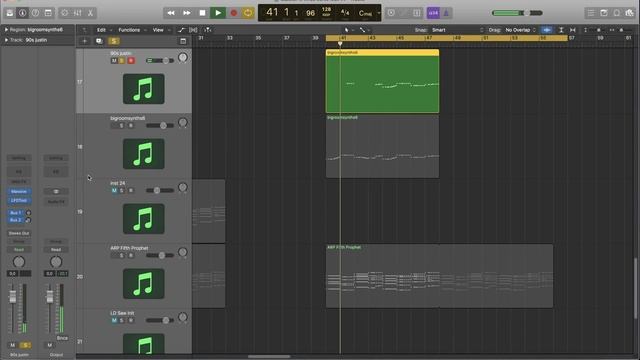This screenshot has height=360, width=640.
Task: Adjust the master volume slider
Action: tap(518, 13)
